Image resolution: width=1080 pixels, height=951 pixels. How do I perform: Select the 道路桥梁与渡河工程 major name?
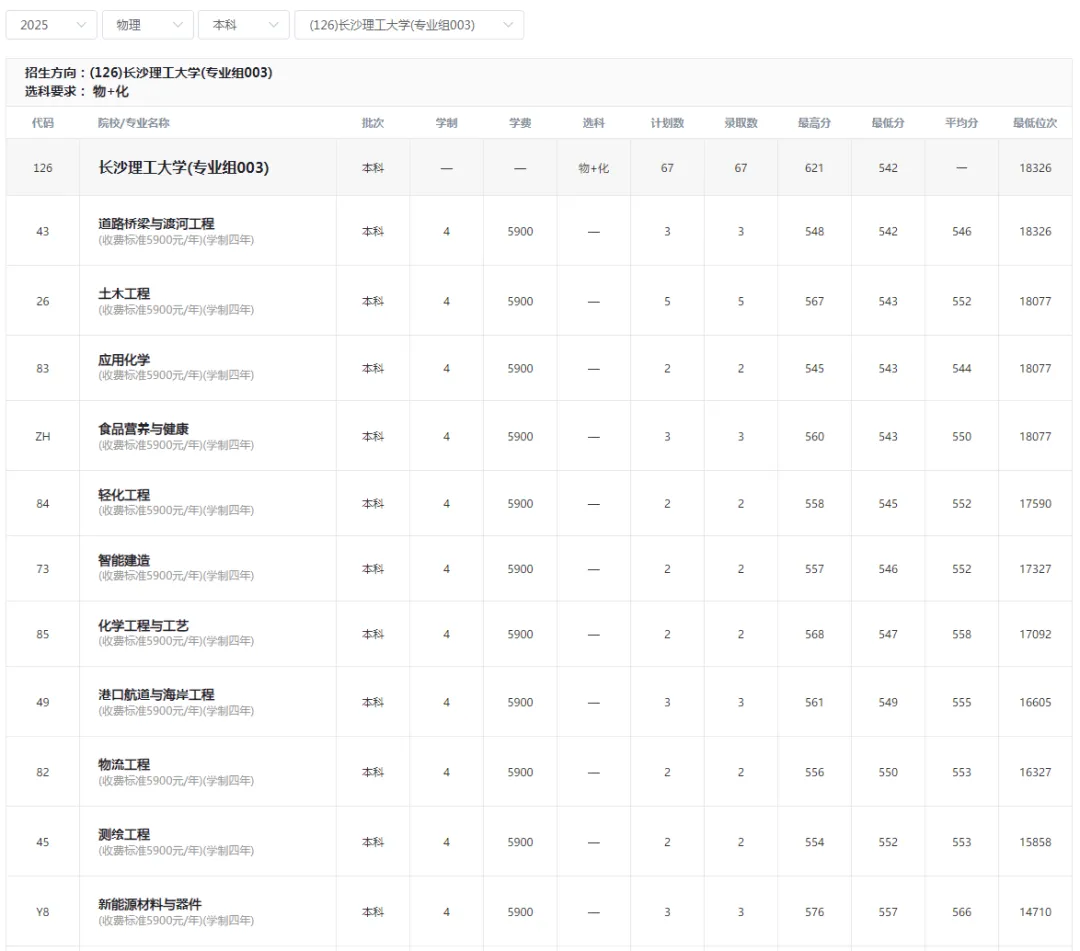(x=156, y=224)
